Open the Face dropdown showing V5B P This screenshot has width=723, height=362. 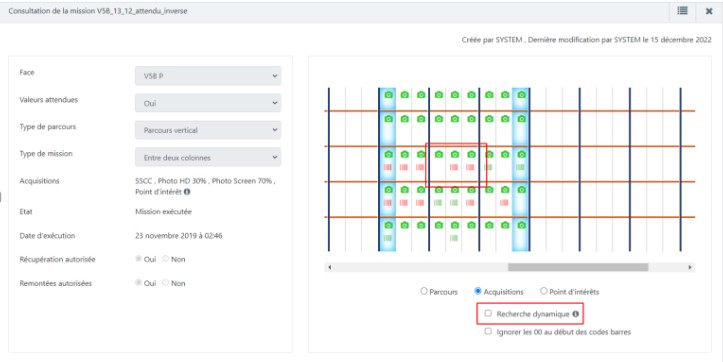208,76
